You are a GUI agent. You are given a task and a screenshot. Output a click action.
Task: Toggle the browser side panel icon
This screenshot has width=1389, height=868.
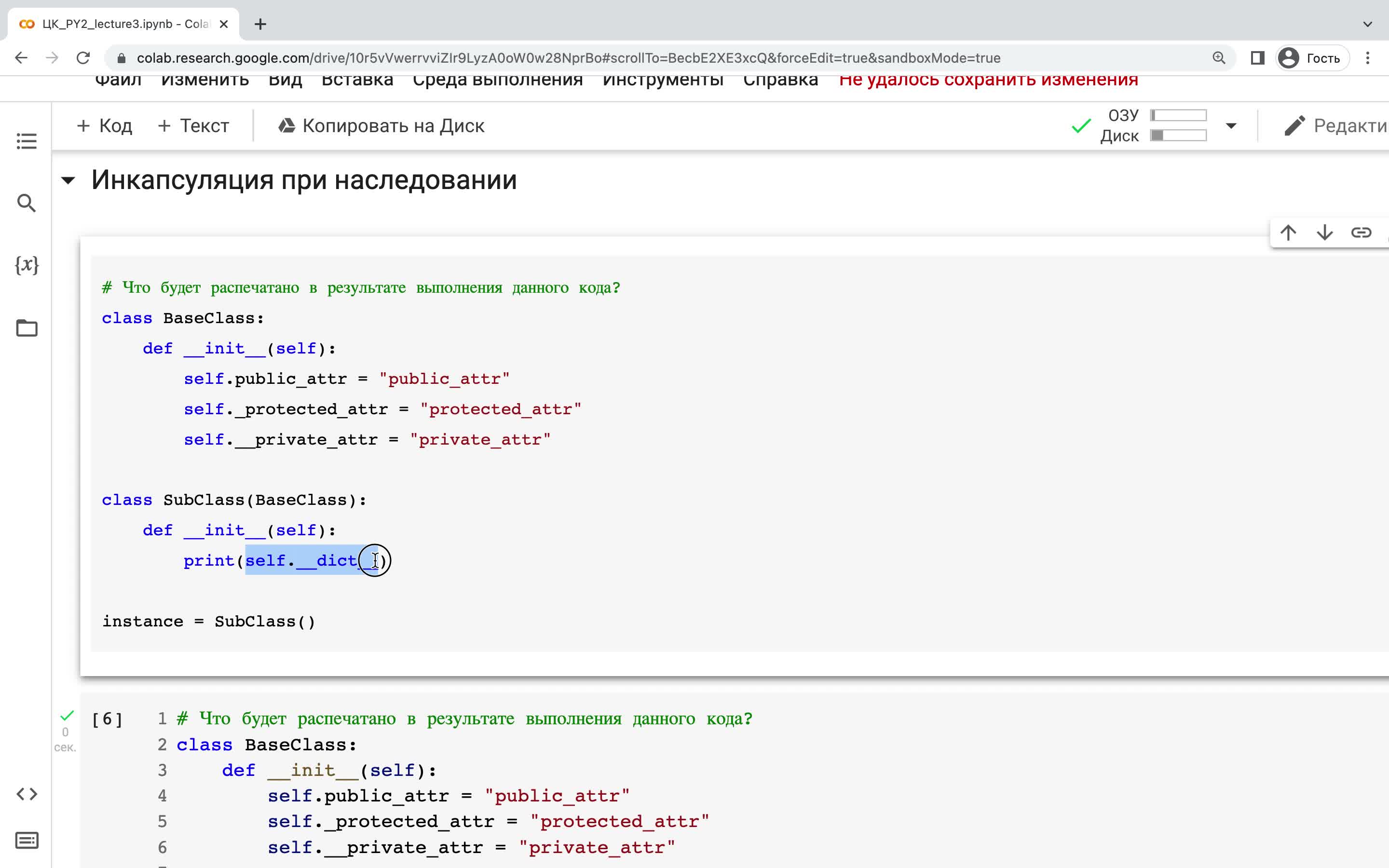pos(1257,58)
